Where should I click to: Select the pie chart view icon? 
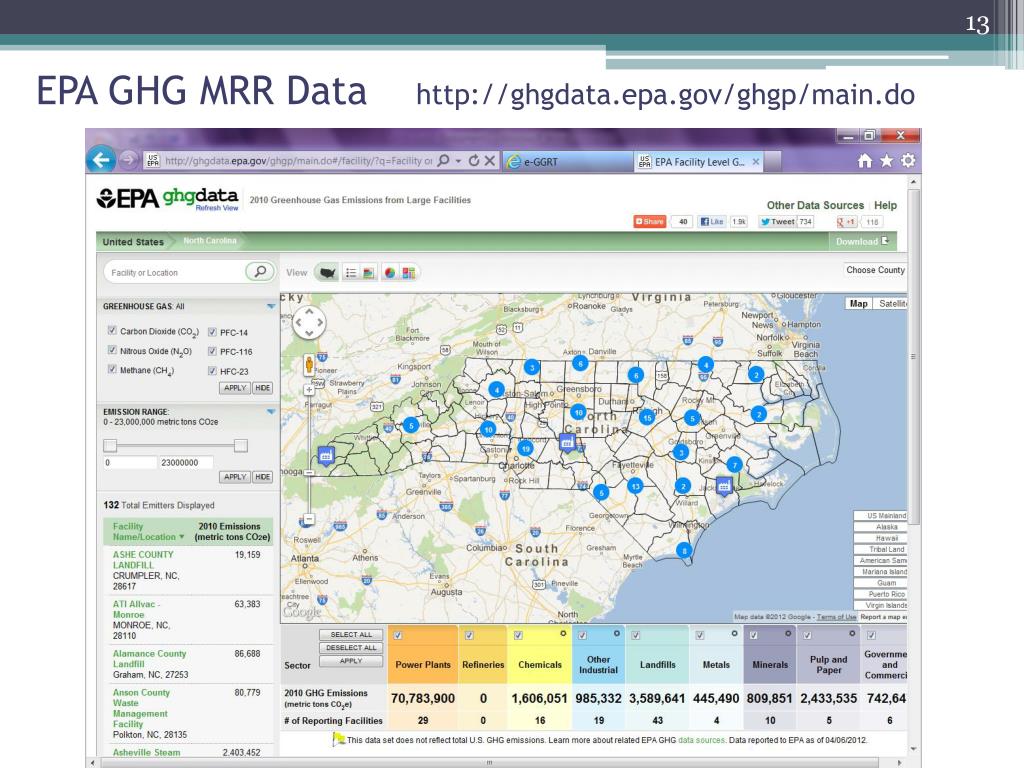click(390, 273)
